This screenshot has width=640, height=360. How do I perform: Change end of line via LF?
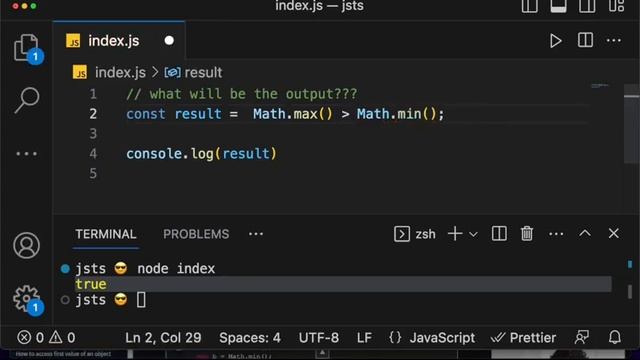pyautogui.click(x=364, y=338)
